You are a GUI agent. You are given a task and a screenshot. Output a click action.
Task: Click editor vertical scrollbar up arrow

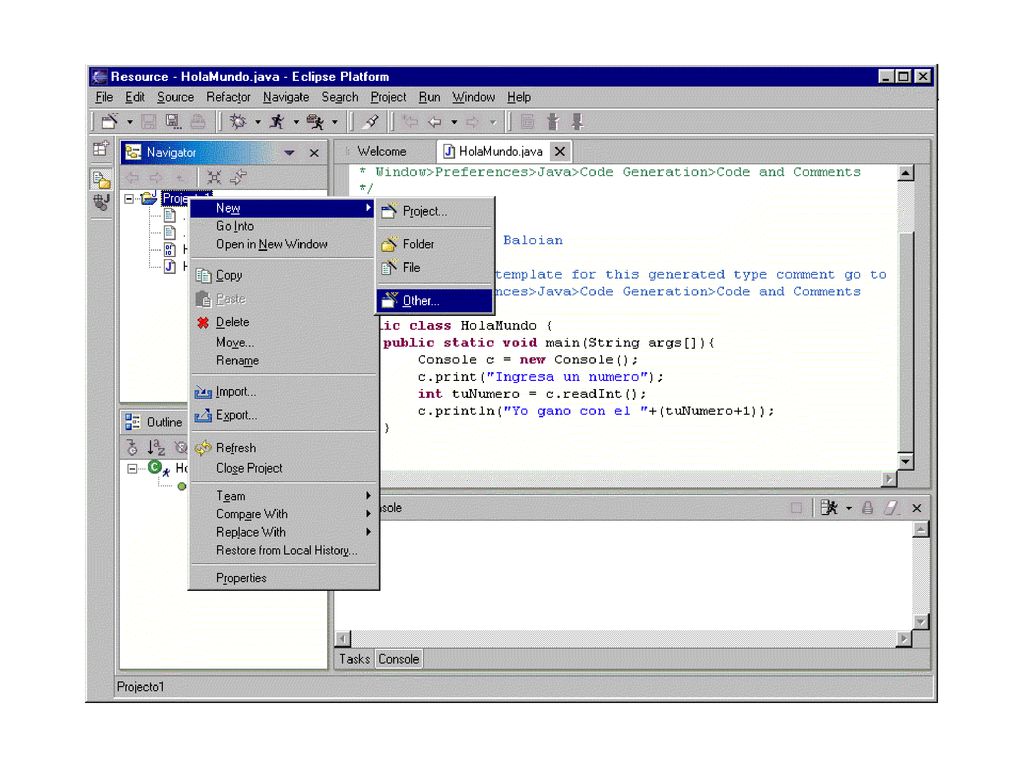coord(905,173)
